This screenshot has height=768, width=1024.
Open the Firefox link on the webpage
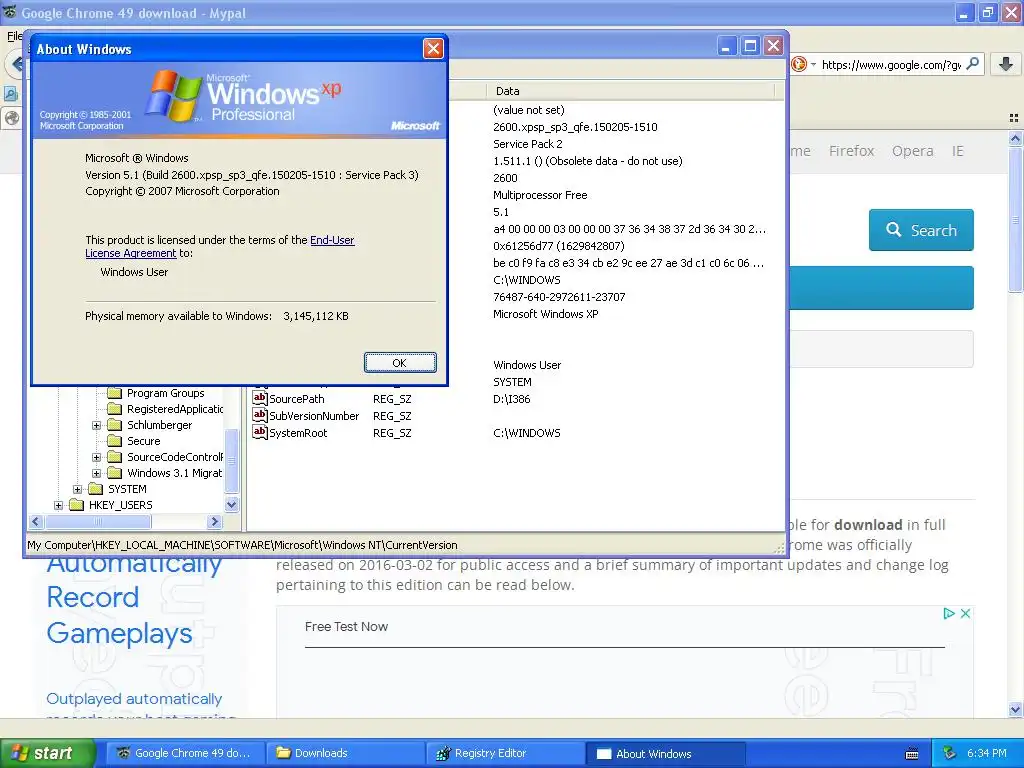point(851,151)
